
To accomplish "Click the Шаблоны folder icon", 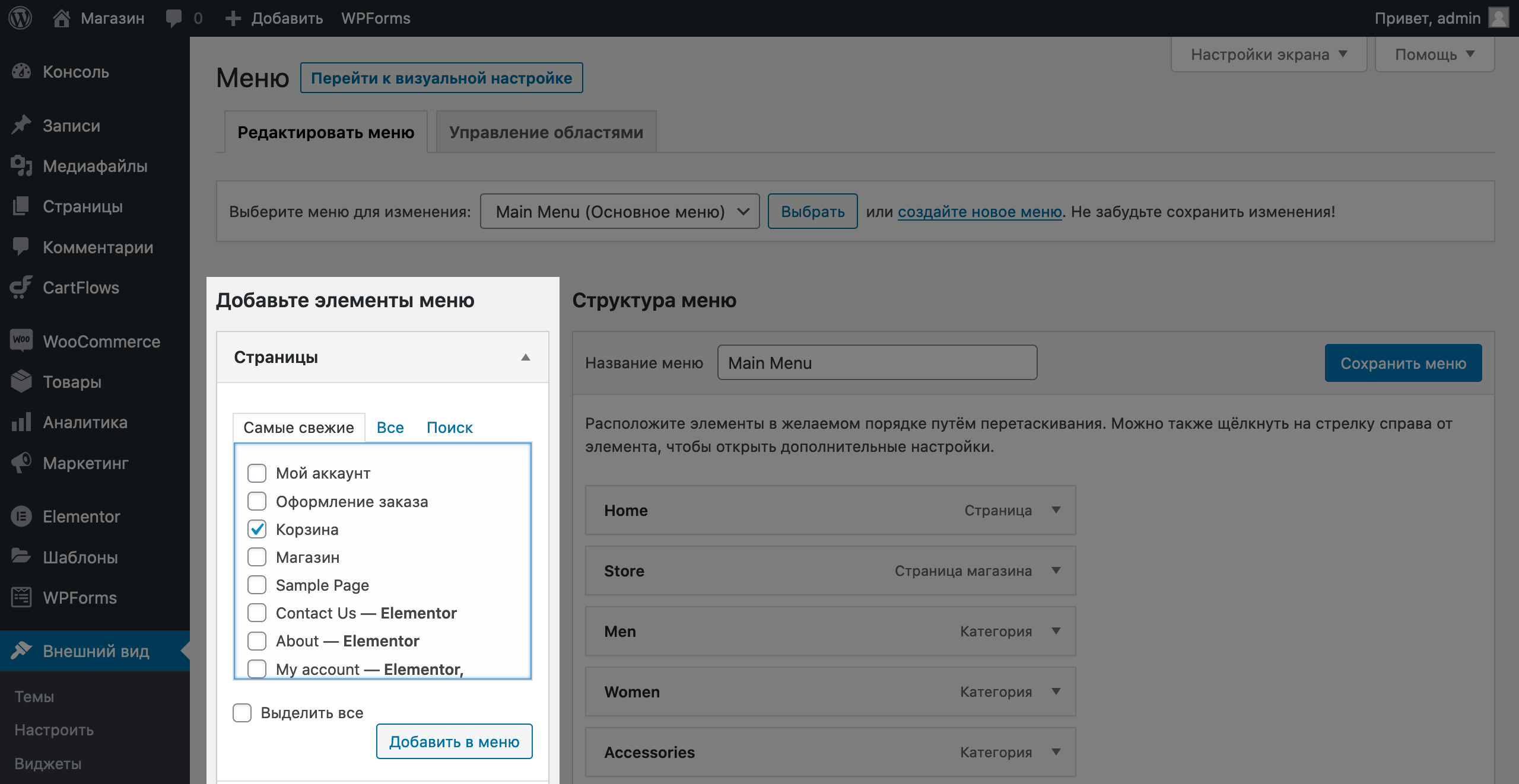I will coord(21,557).
